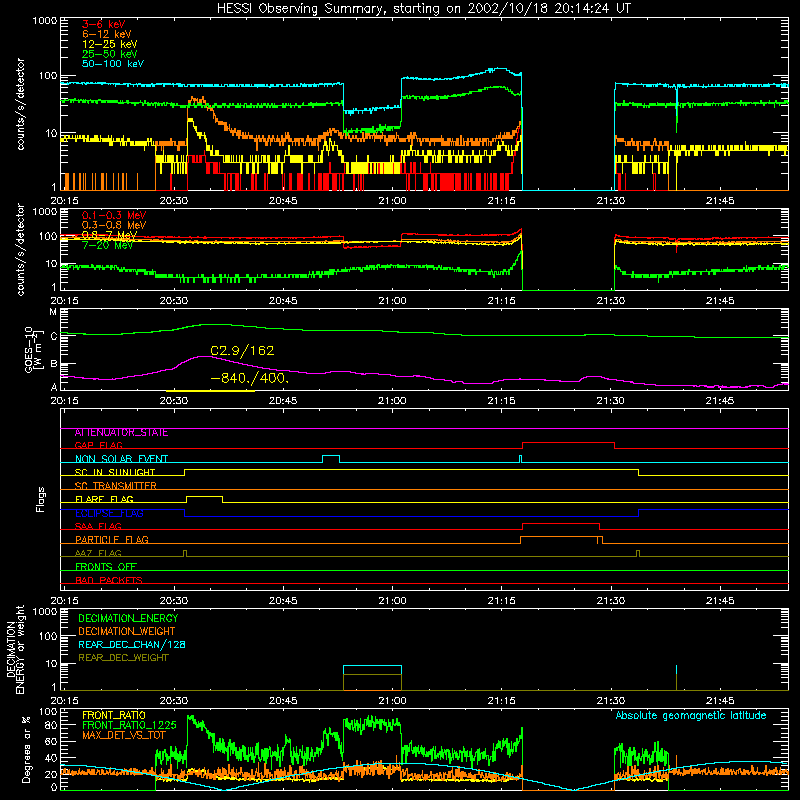Click the C2.9/162 flare class annotation
The image size is (800, 800).
[x=242, y=351]
